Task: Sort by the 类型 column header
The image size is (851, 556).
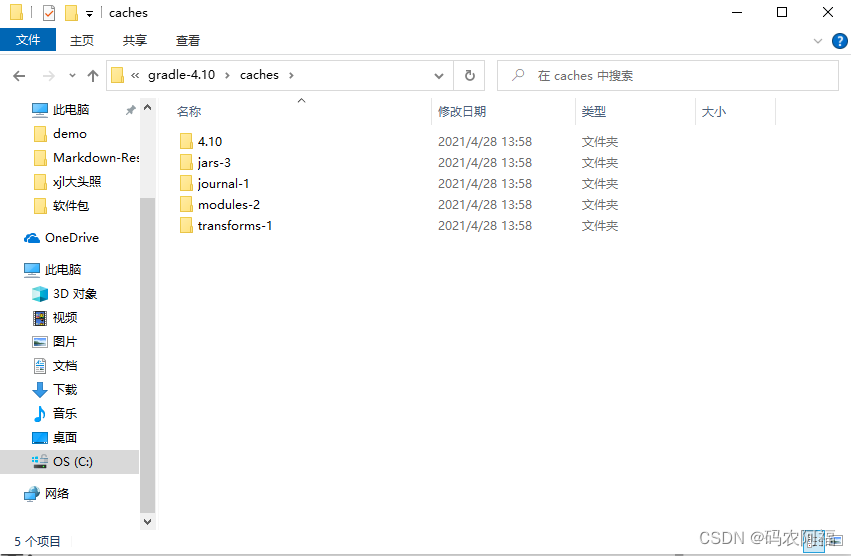Action: coord(594,111)
